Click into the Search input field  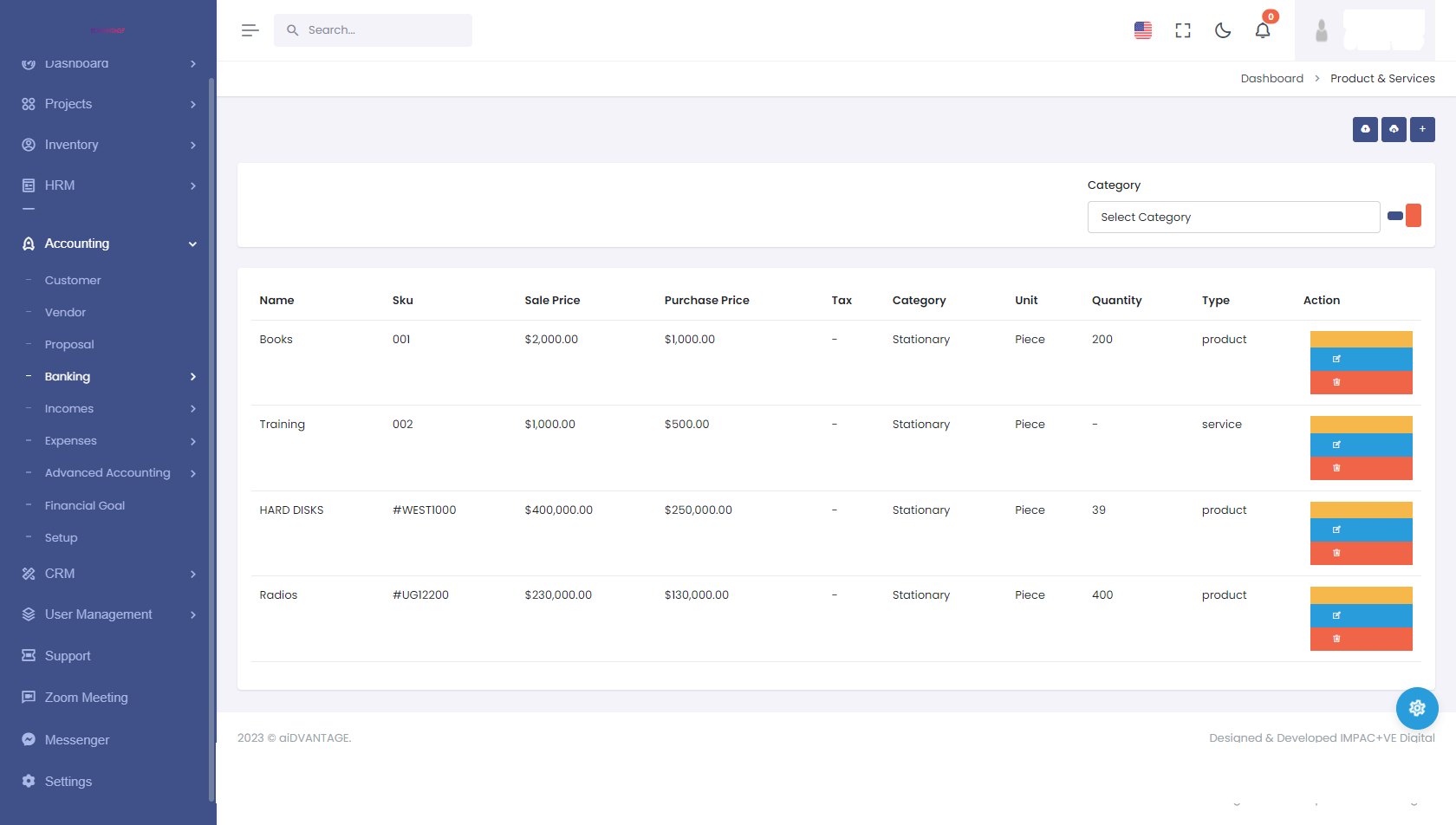point(381,30)
